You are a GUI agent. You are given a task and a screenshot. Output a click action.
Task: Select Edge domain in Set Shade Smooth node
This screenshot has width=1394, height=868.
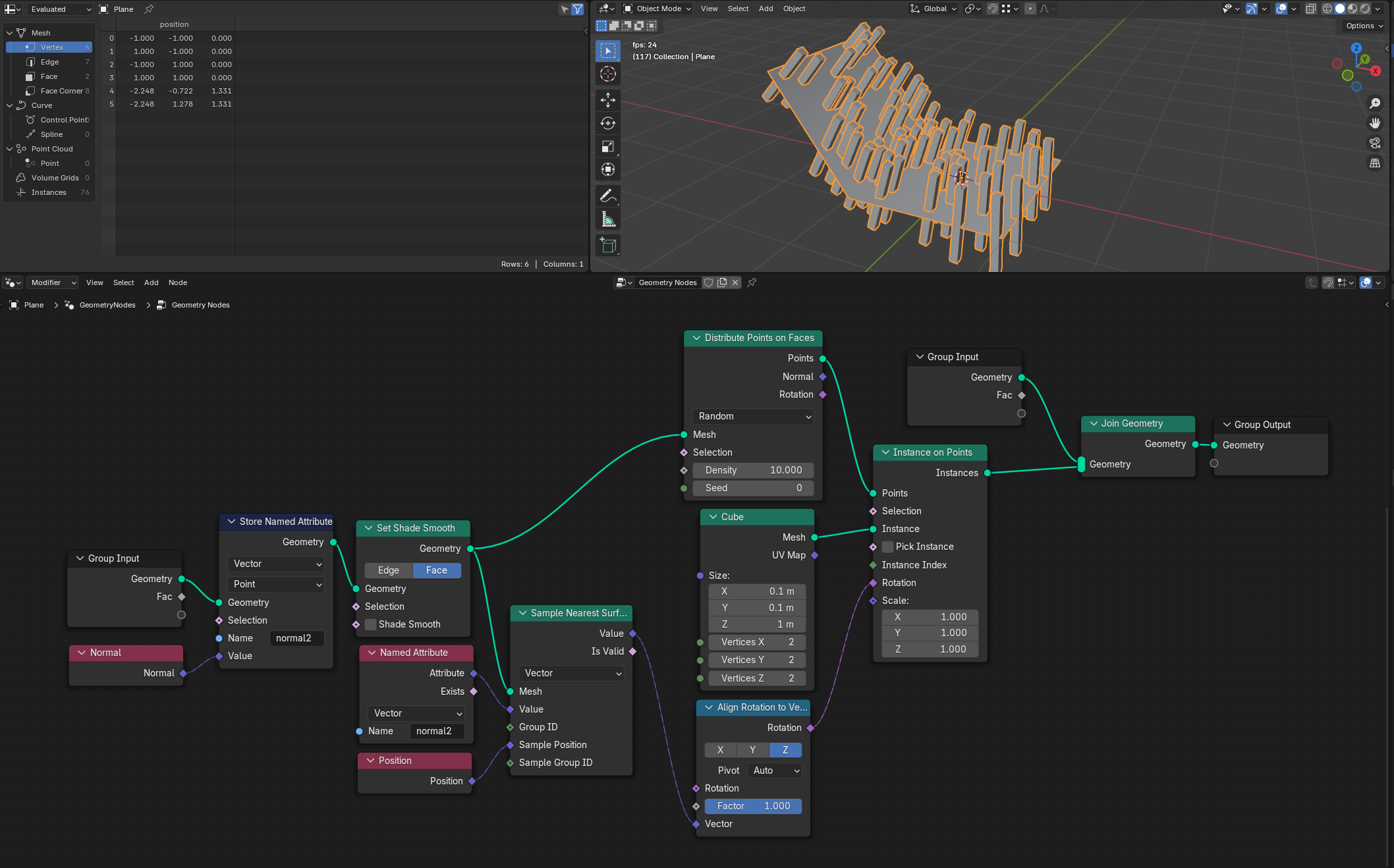coord(389,570)
